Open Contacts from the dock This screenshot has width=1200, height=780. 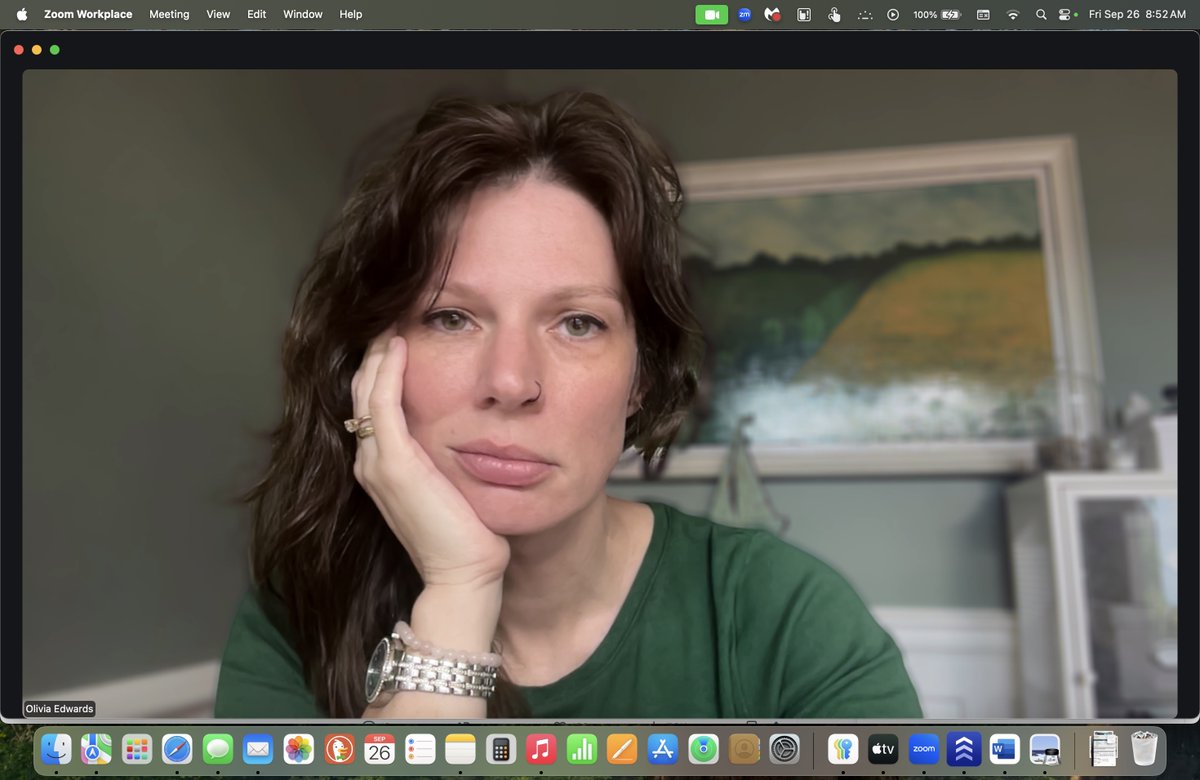(743, 748)
